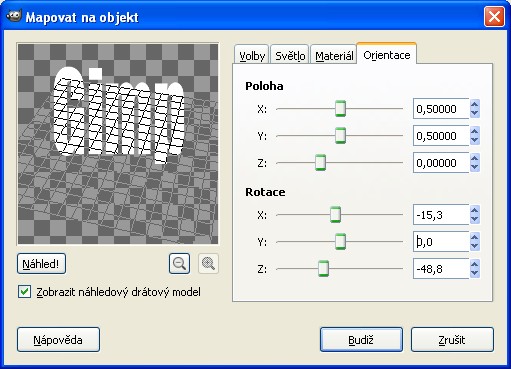Click the Rotace X slider handle
The image size is (511, 369).
click(335, 215)
